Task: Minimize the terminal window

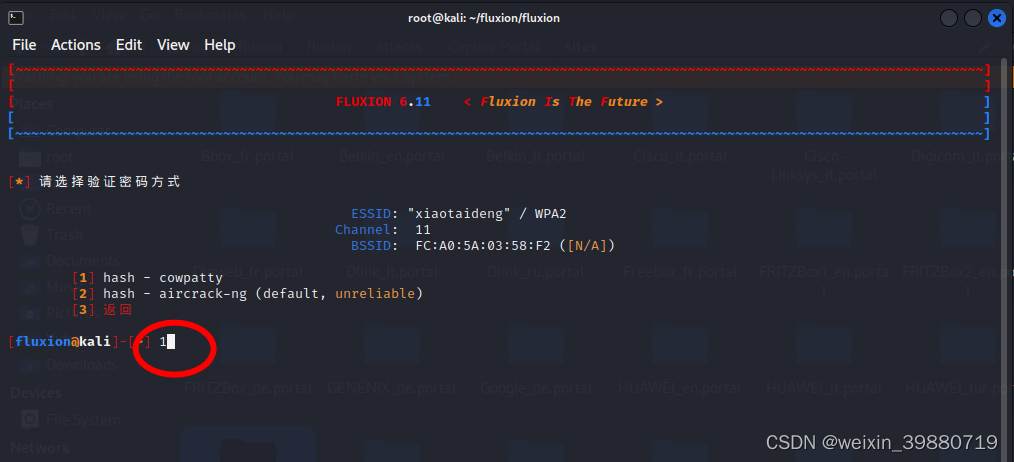Action: coord(949,18)
